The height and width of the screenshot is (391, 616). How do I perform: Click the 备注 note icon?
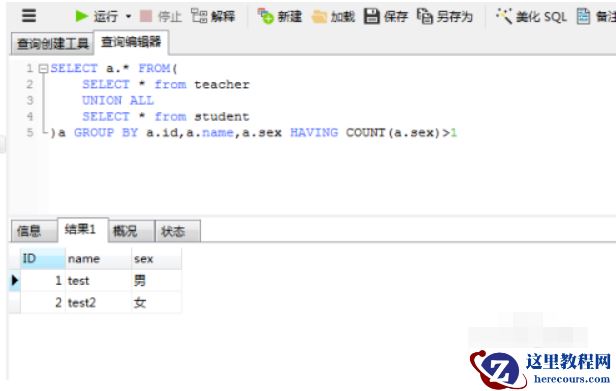click(x=583, y=16)
